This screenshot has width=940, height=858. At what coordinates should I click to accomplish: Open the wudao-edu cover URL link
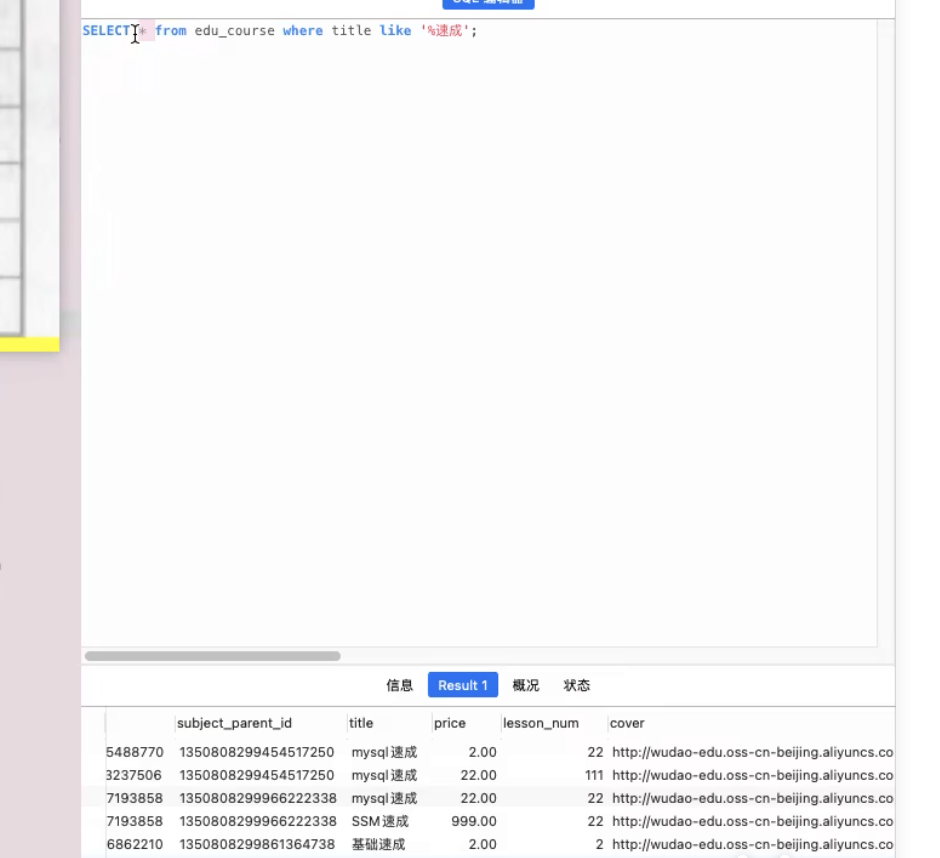750,752
